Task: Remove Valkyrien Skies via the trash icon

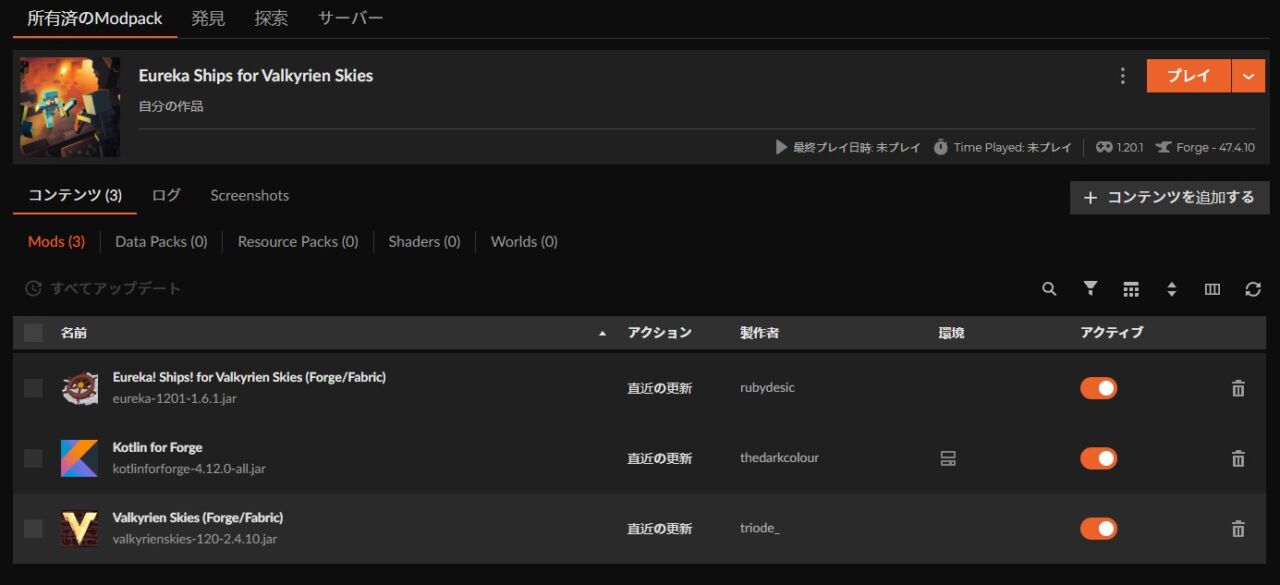Action: pos(1237,527)
